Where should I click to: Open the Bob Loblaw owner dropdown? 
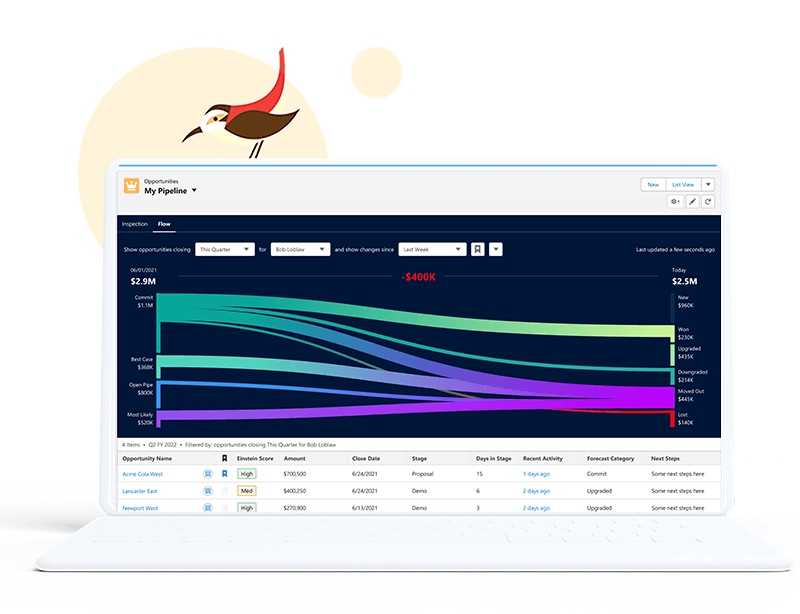coord(301,250)
